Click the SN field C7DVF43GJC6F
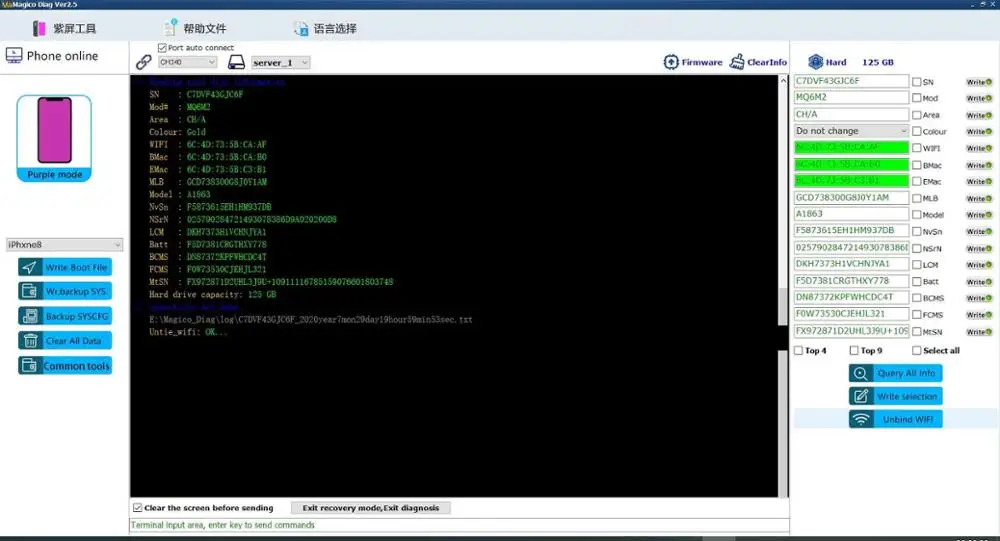The image size is (1000, 541). click(851, 81)
